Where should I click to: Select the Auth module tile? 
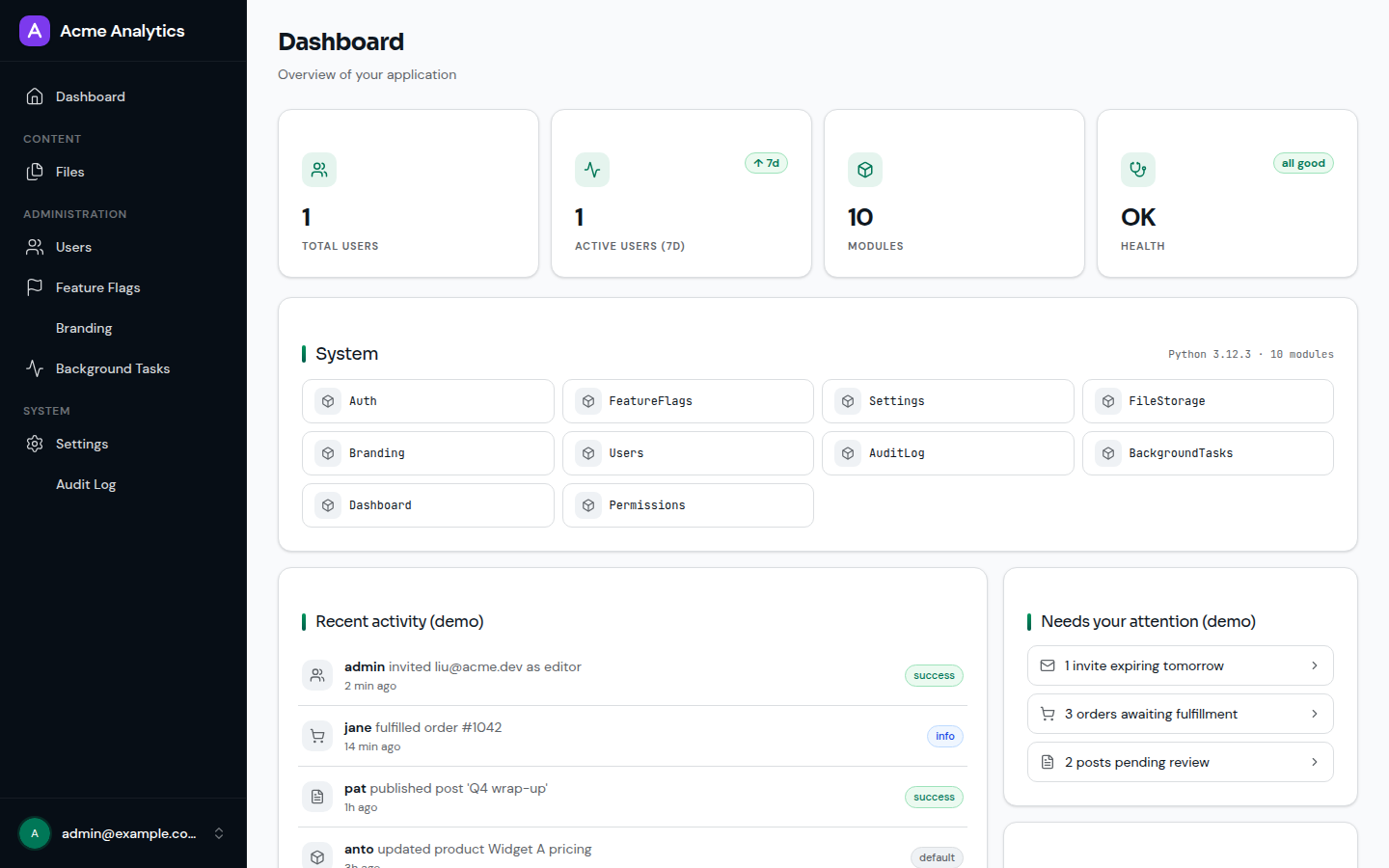point(428,401)
